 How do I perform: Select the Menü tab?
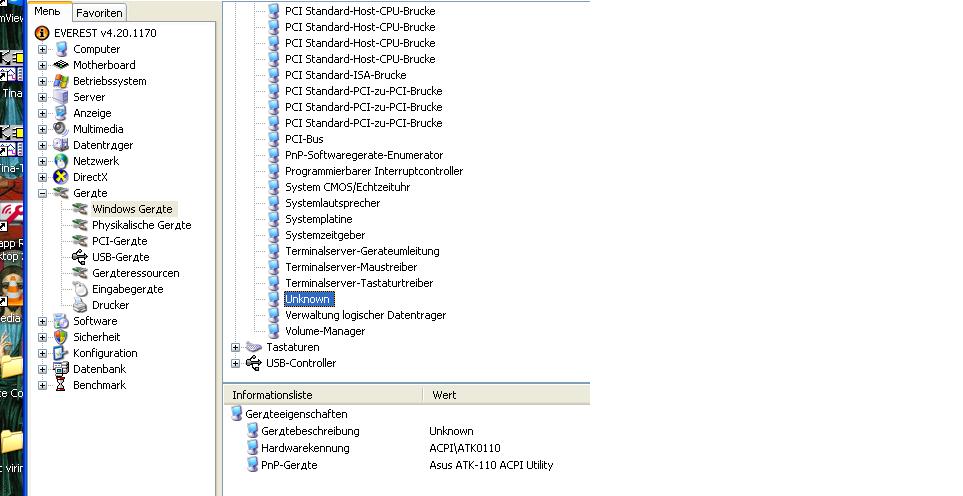[x=47, y=12]
